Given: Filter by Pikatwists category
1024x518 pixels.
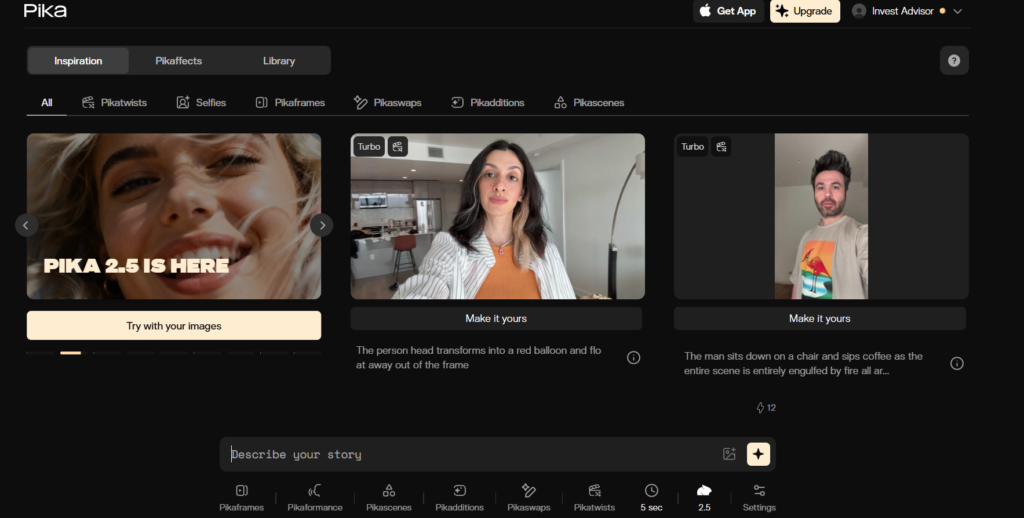Looking at the screenshot, I should click(114, 103).
